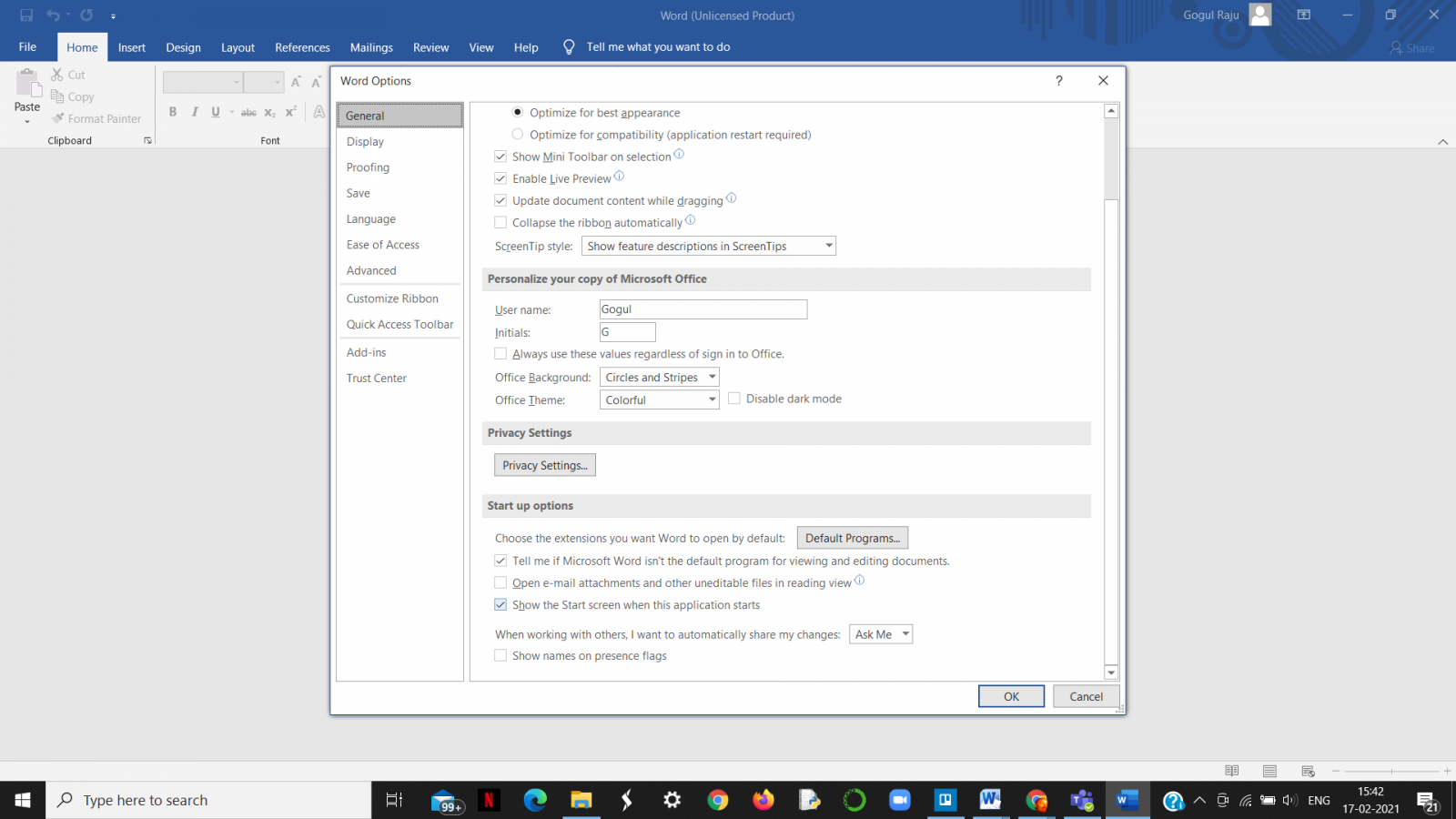Open the Mailings ribbon tab
Screen dimensions: 1456x819
371,47
